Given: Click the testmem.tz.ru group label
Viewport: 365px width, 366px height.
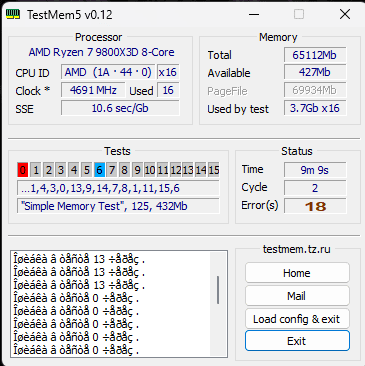Looking at the screenshot, I should pos(297,249).
